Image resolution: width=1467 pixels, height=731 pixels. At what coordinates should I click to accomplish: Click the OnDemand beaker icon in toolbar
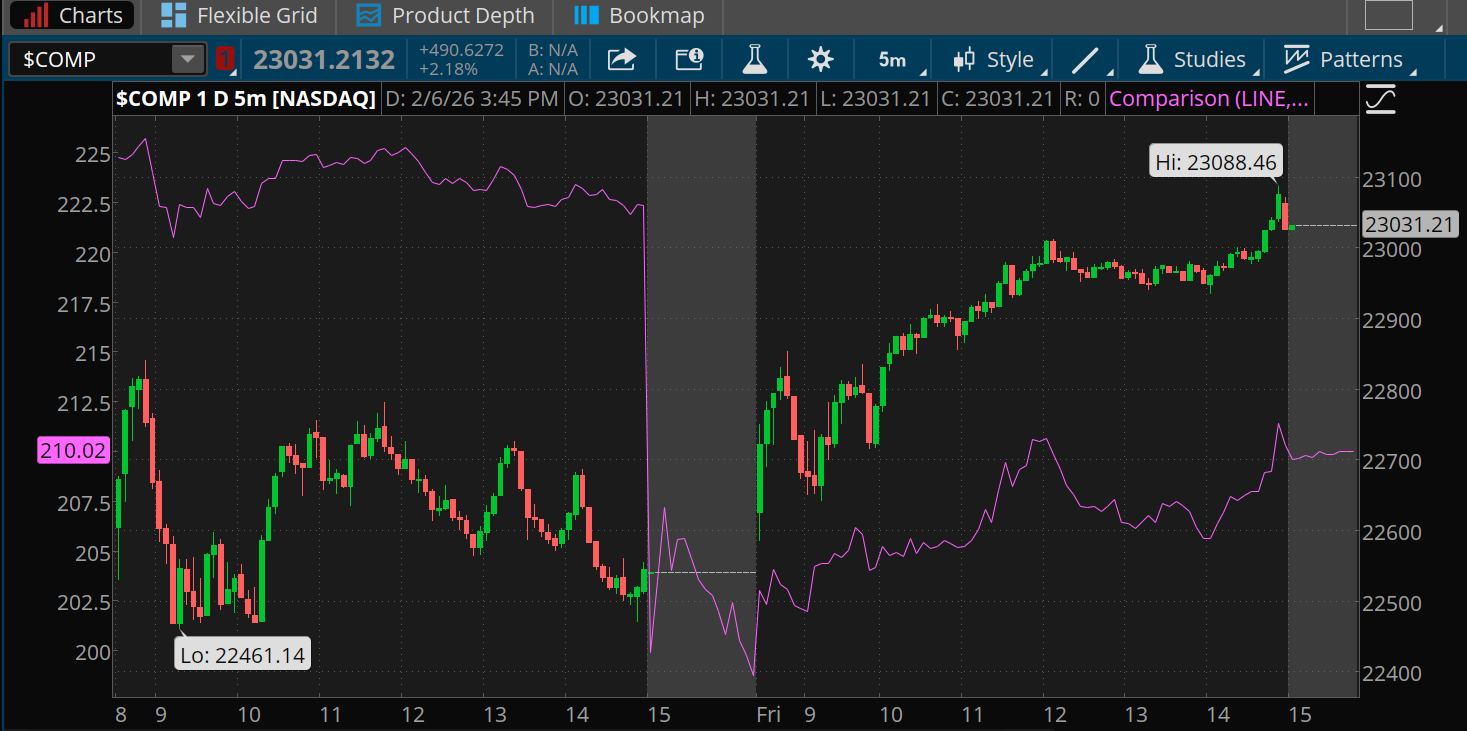click(754, 59)
